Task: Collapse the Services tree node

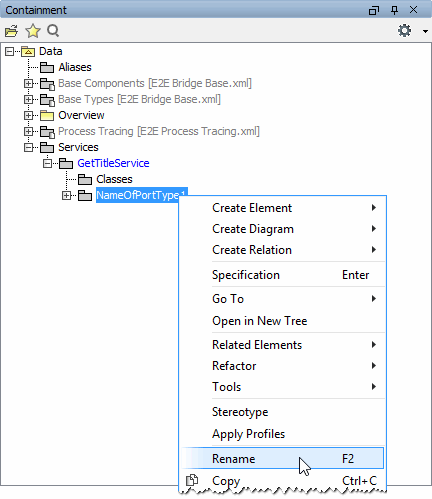Action: click(x=29, y=147)
